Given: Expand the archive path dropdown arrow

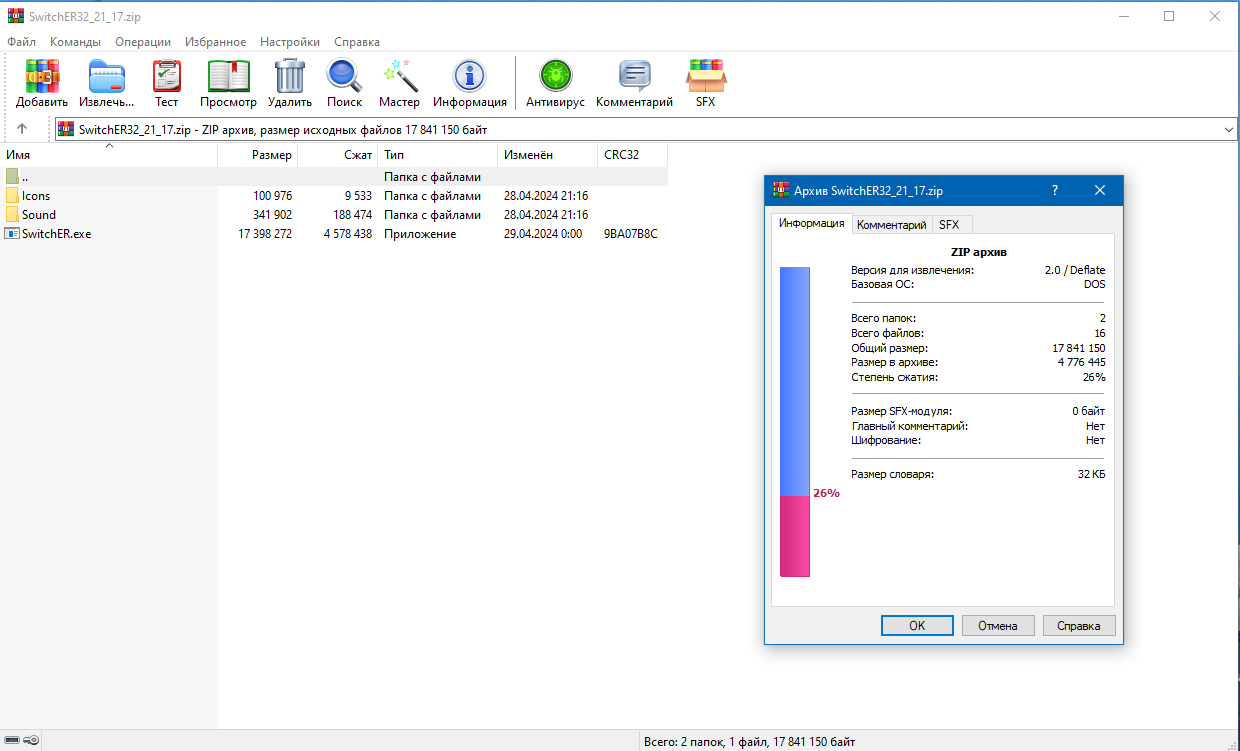Looking at the screenshot, I should 1229,130.
